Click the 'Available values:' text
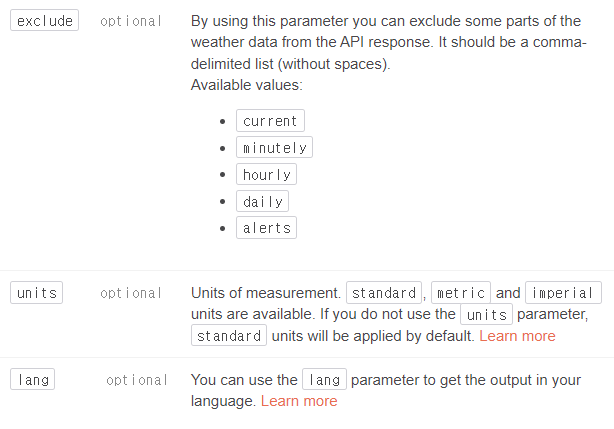614x429 pixels. point(246,85)
